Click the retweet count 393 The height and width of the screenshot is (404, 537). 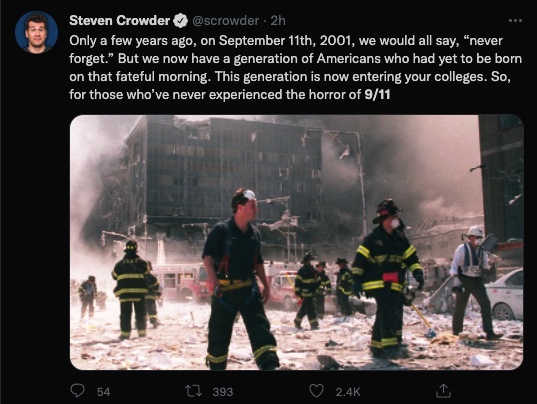pyautogui.click(x=223, y=392)
